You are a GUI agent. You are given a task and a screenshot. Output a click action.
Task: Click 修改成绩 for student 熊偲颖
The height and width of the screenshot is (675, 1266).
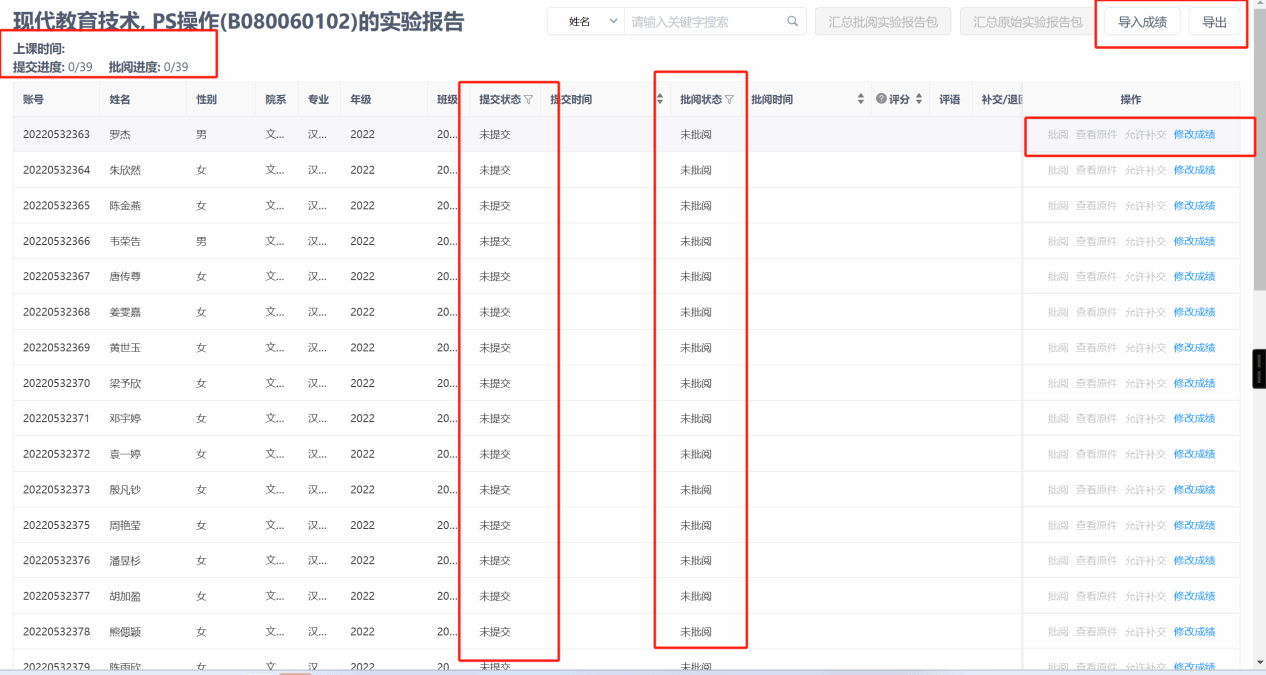click(1194, 632)
